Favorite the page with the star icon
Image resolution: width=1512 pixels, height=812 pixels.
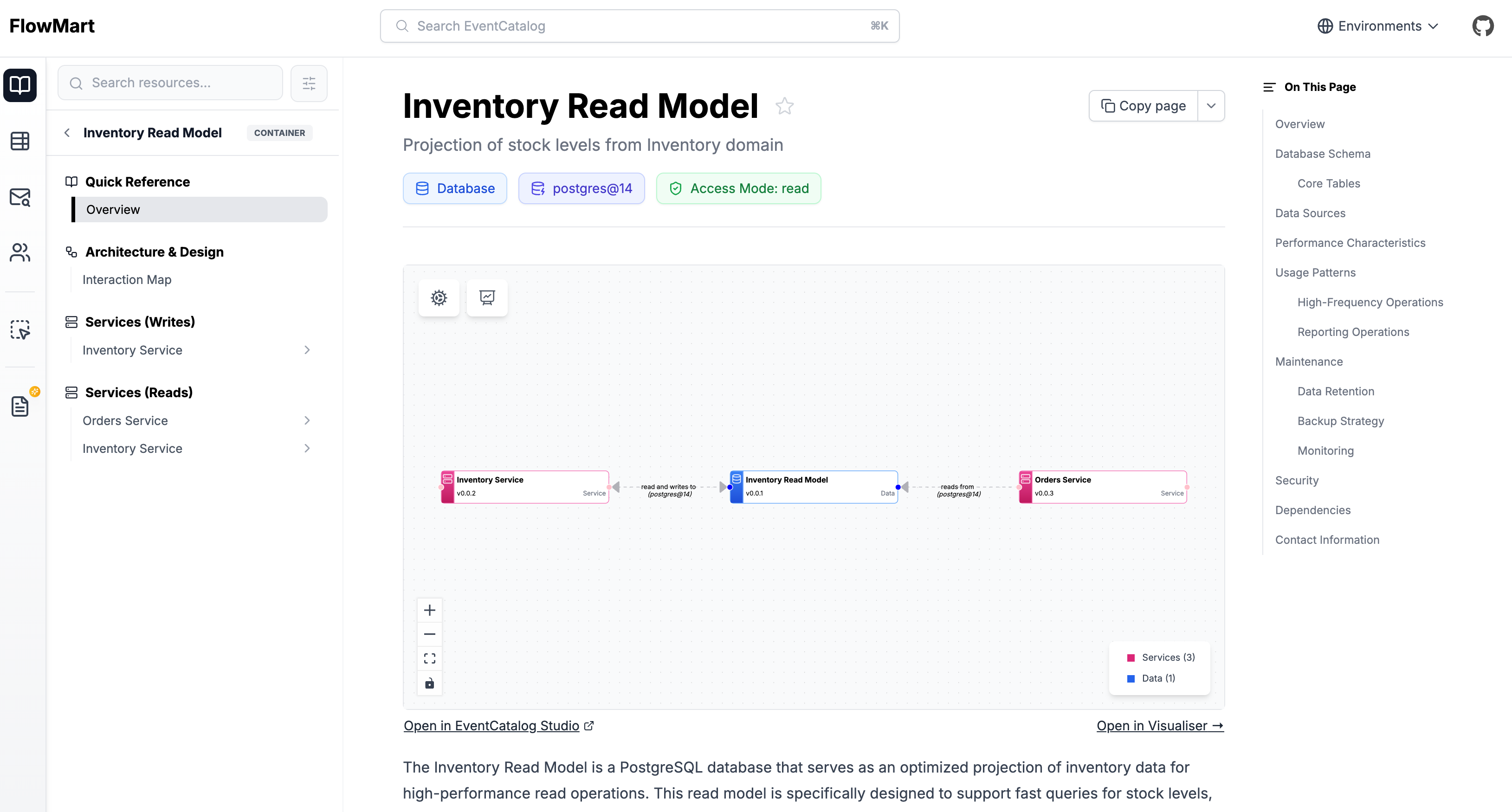click(x=784, y=106)
